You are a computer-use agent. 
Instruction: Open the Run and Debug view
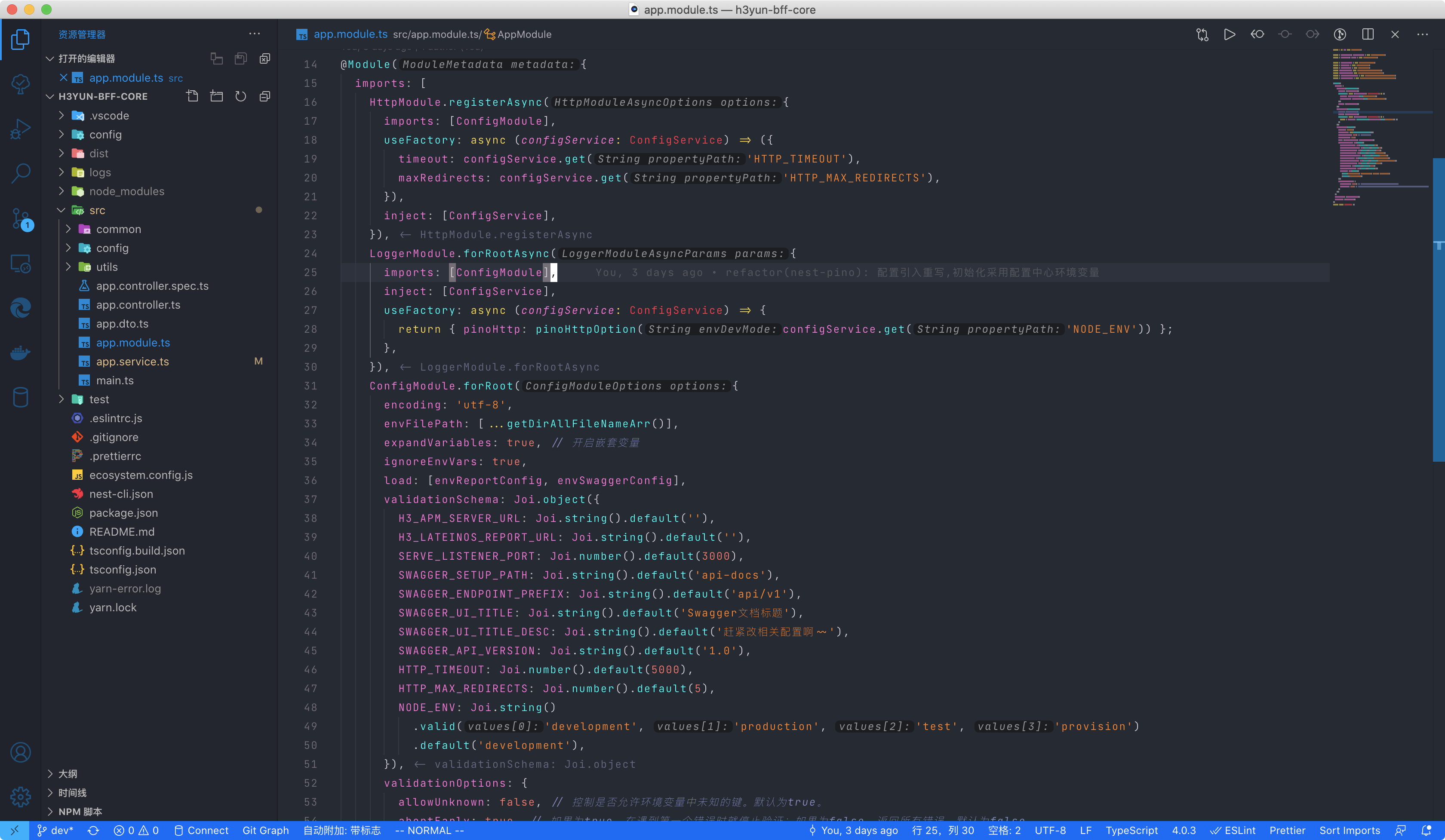[x=21, y=129]
